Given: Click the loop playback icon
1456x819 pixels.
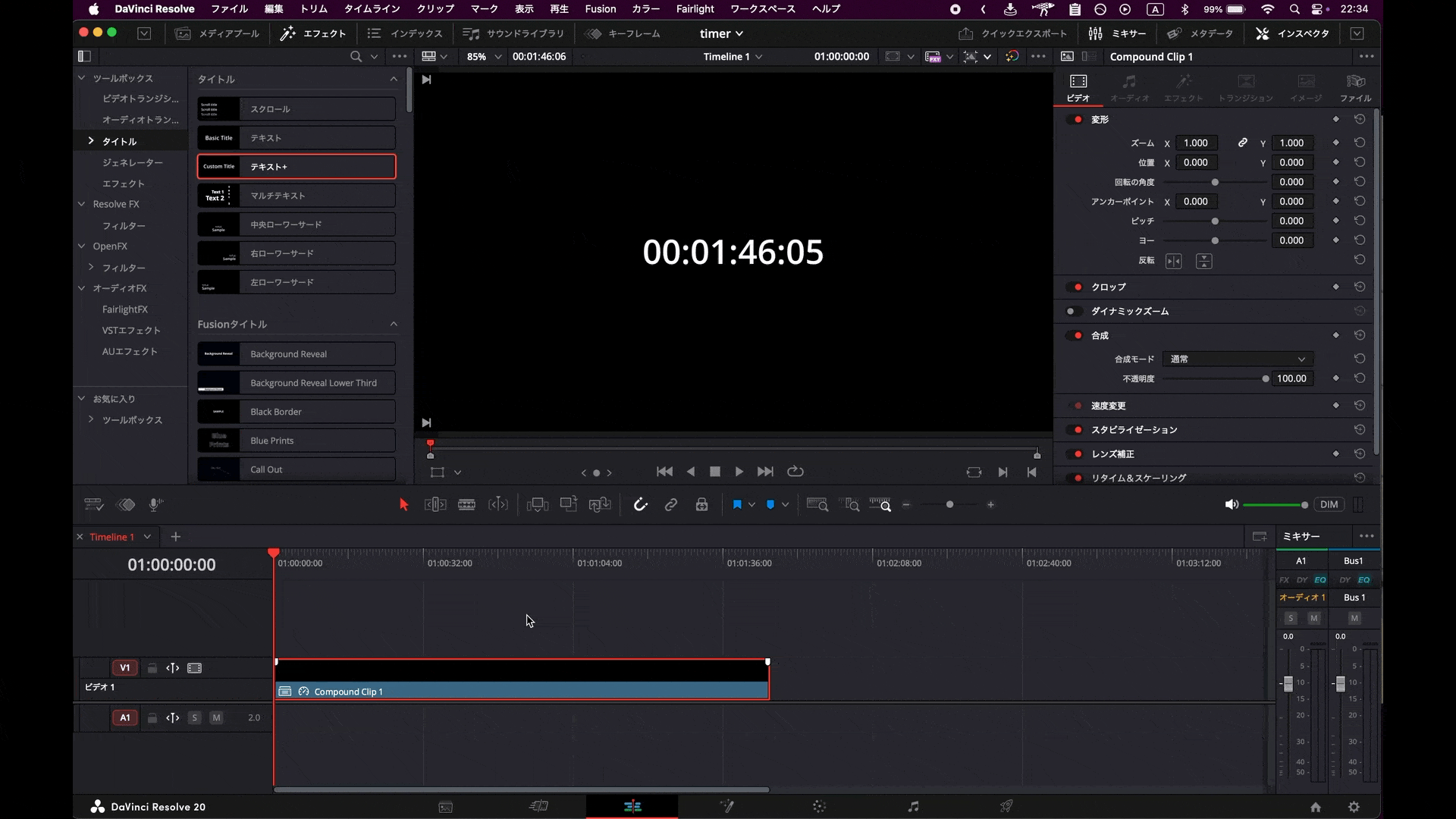Looking at the screenshot, I should (795, 472).
